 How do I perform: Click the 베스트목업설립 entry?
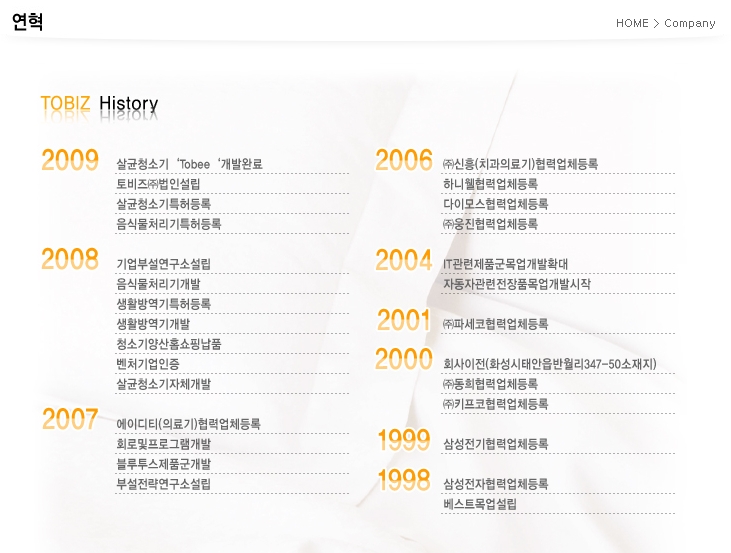(x=480, y=504)
